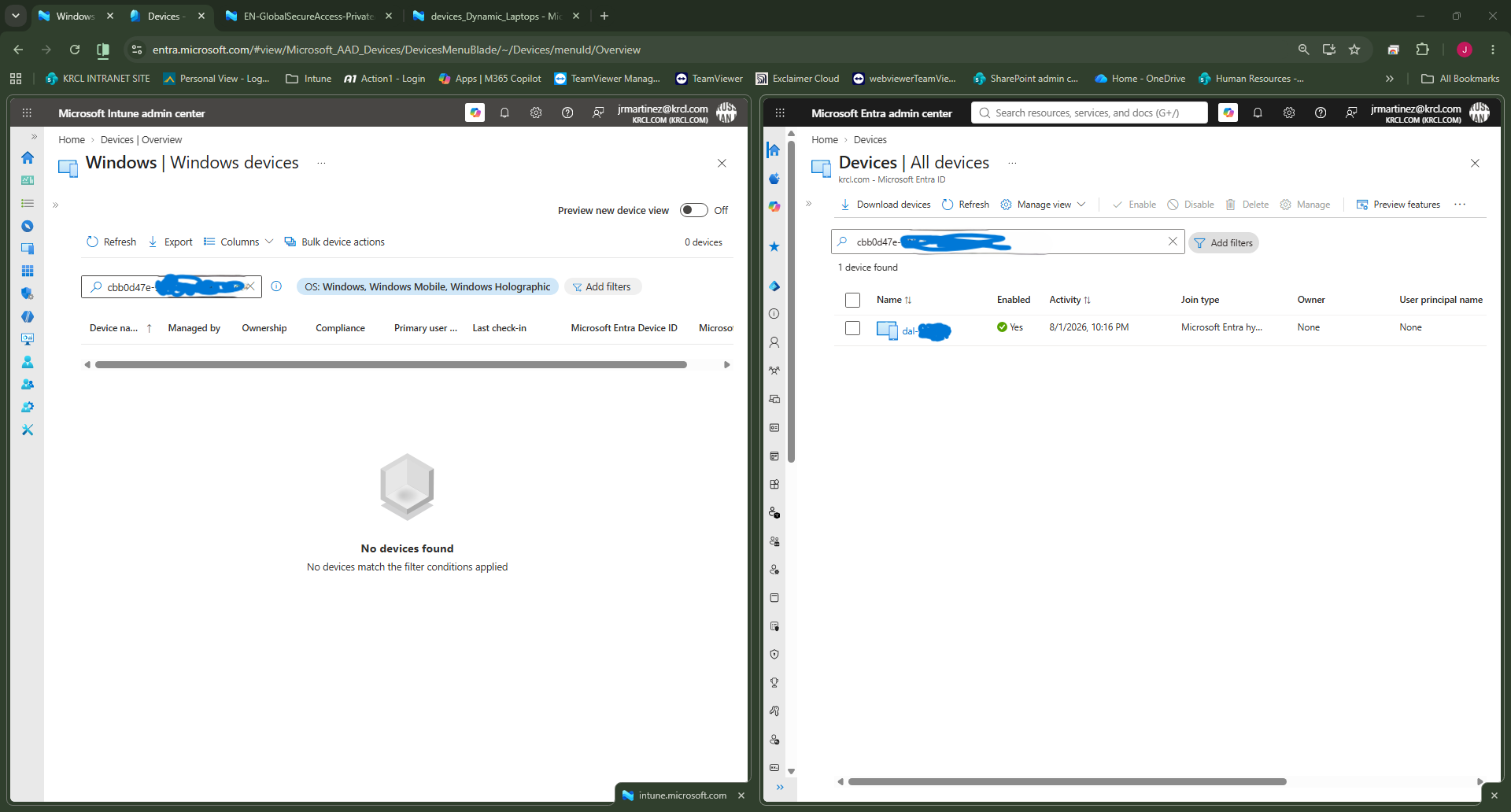The height and width of the screenshot is (812, 1511).
Task: Open Devices in the Intune sidebar
Action: coord(28,249)
